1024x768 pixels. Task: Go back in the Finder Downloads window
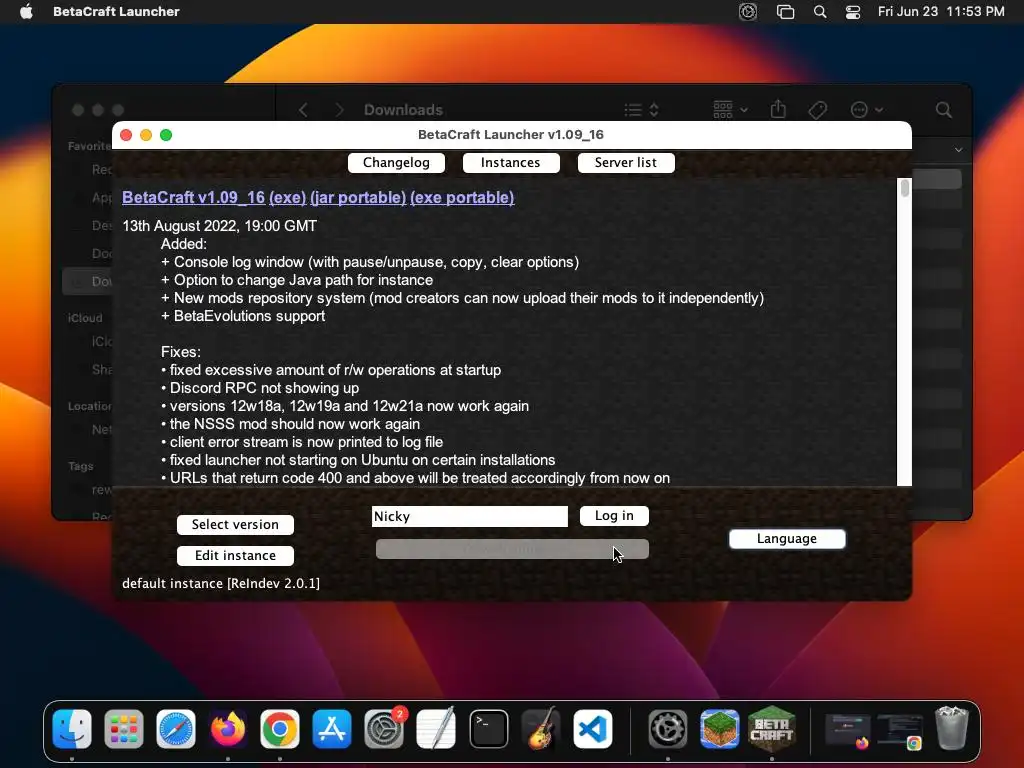pos(304,110)
